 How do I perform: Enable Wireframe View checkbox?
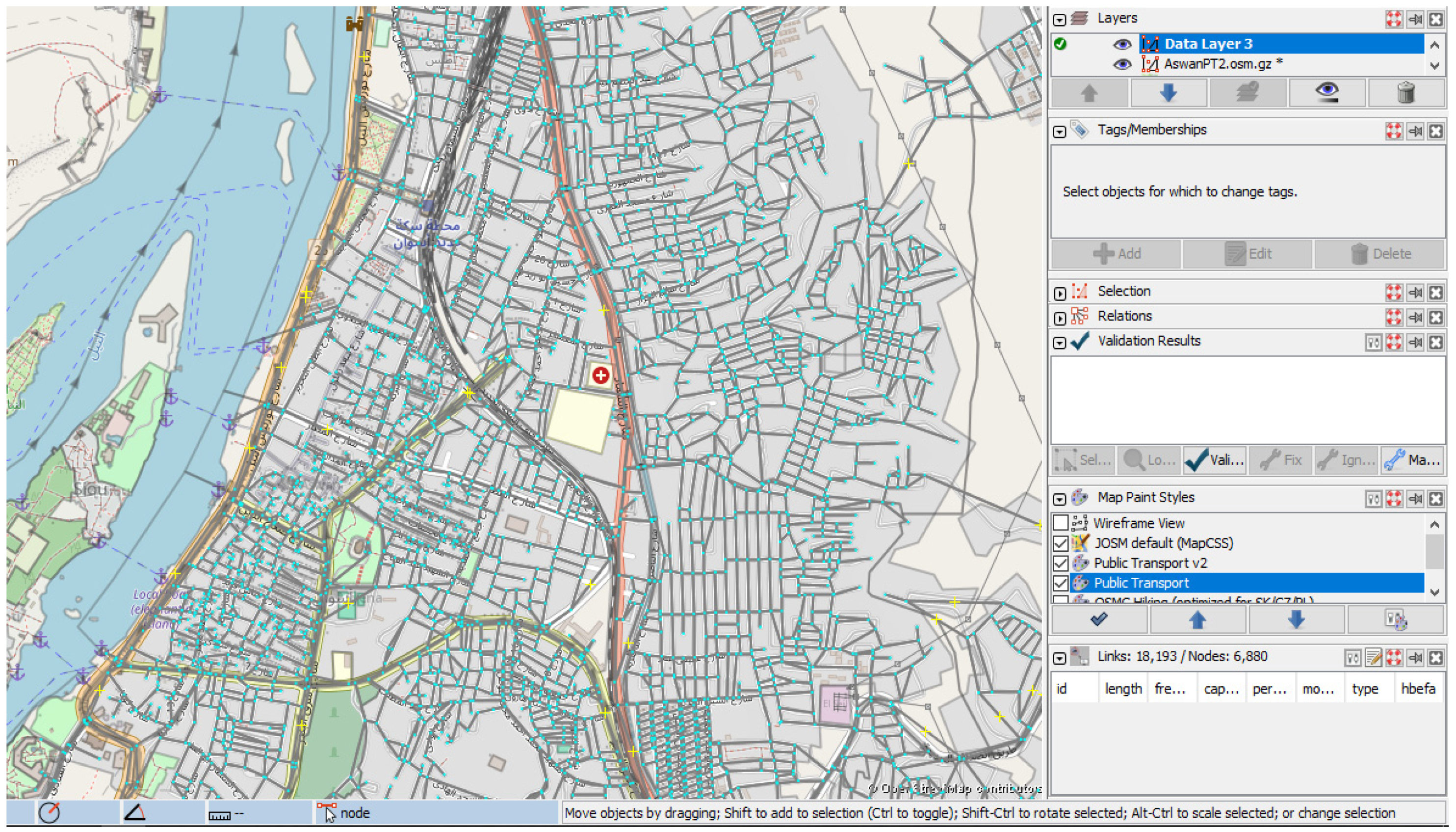pyautogui.click(x=1060, y=523)
